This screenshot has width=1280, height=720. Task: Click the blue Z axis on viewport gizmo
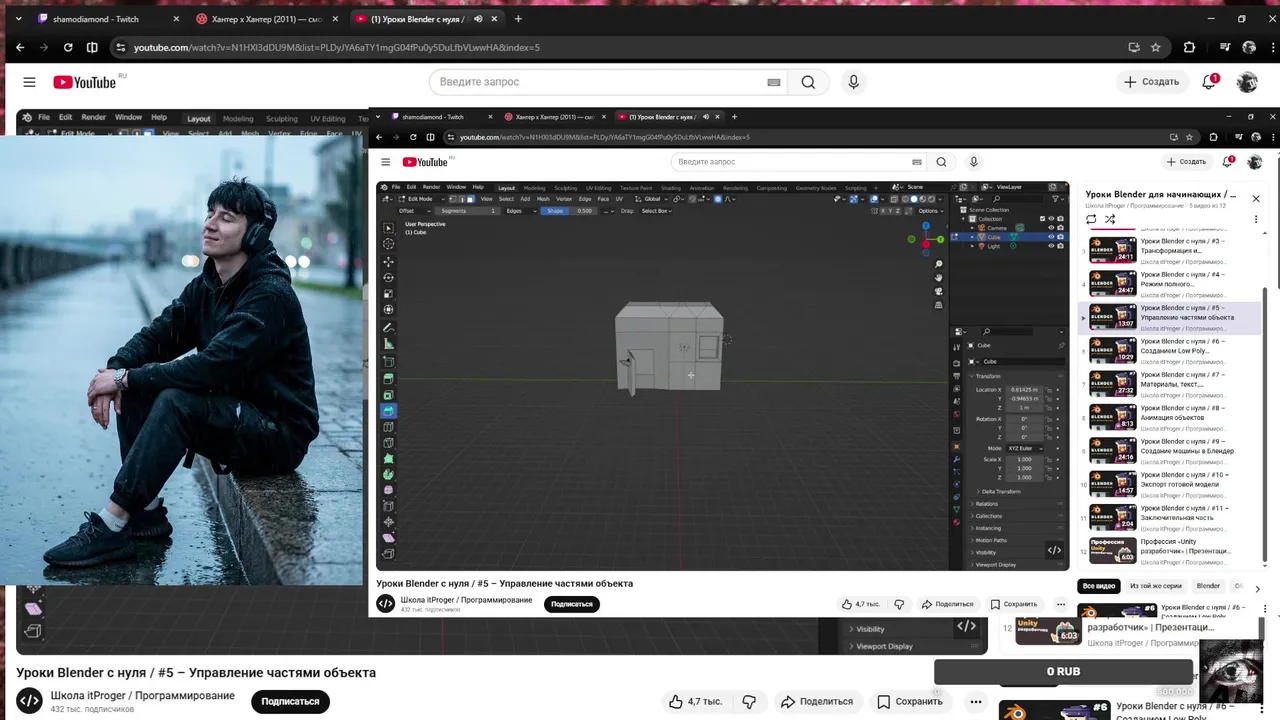926,226
